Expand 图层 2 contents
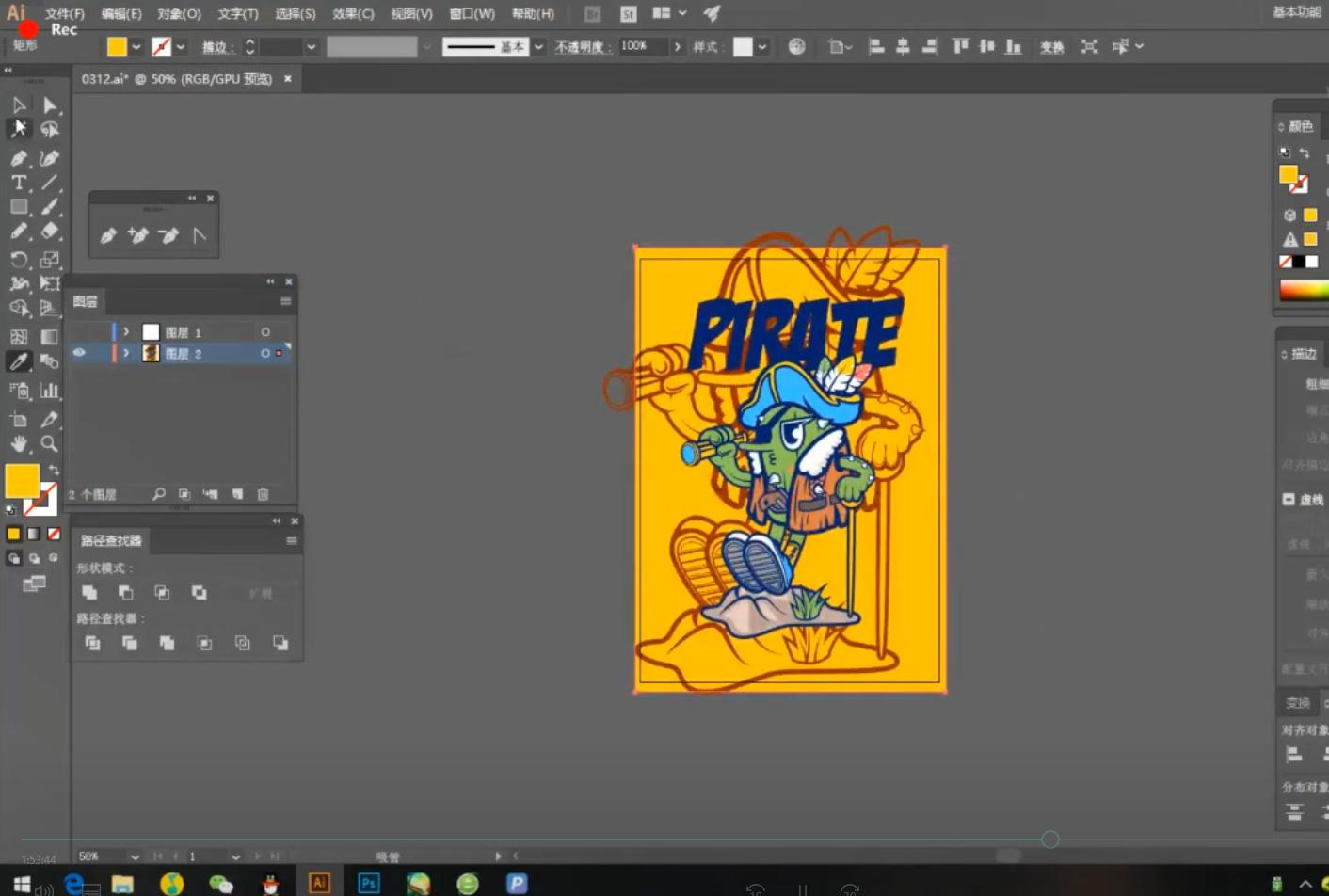 point(126,353)
